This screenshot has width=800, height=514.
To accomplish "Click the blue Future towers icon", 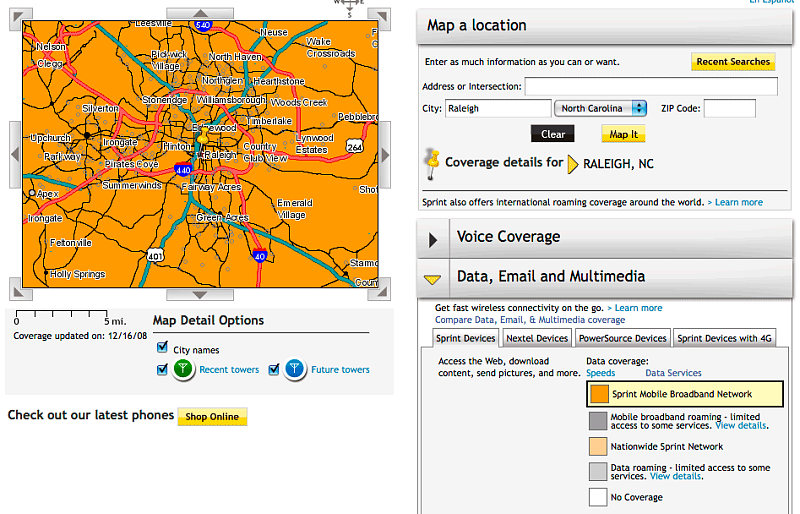I will click(294, 369).
